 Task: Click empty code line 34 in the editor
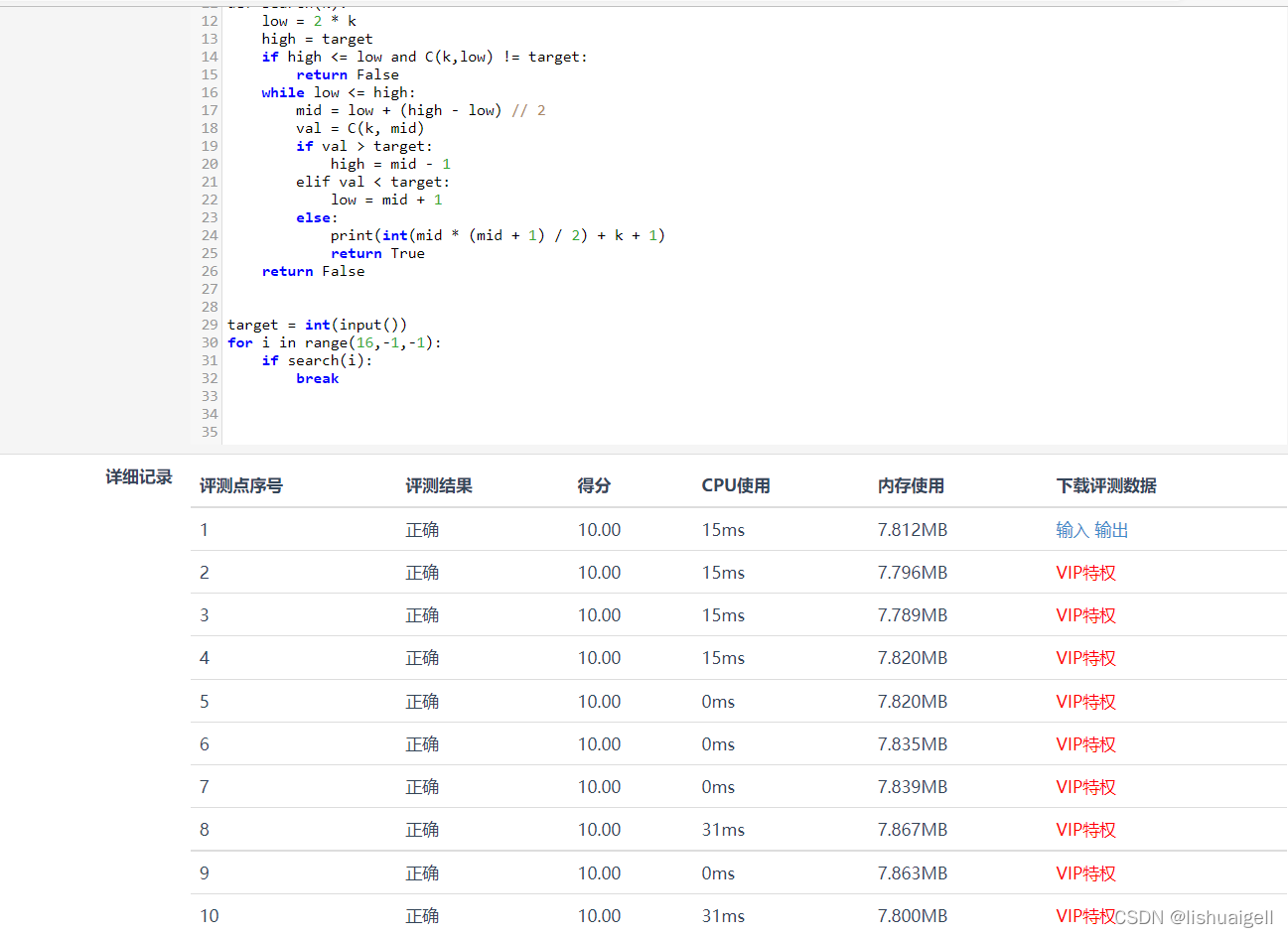(x=755, y=414)
